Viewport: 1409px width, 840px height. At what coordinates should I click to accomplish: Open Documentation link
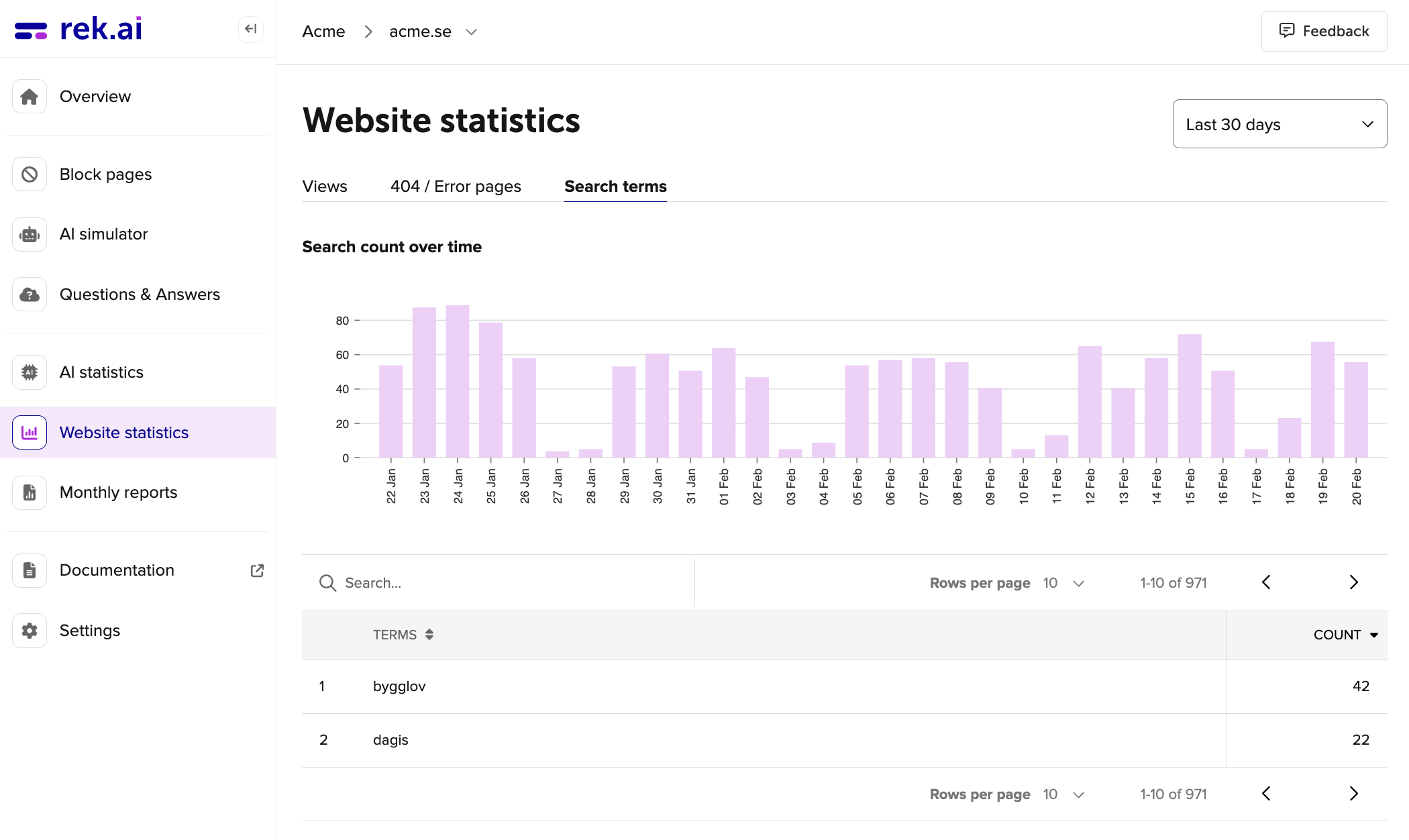coord(117,570)
